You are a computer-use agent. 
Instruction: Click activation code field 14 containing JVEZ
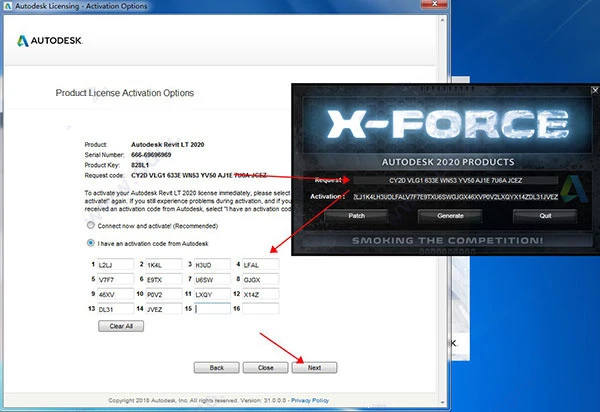[x=164, y=309]
